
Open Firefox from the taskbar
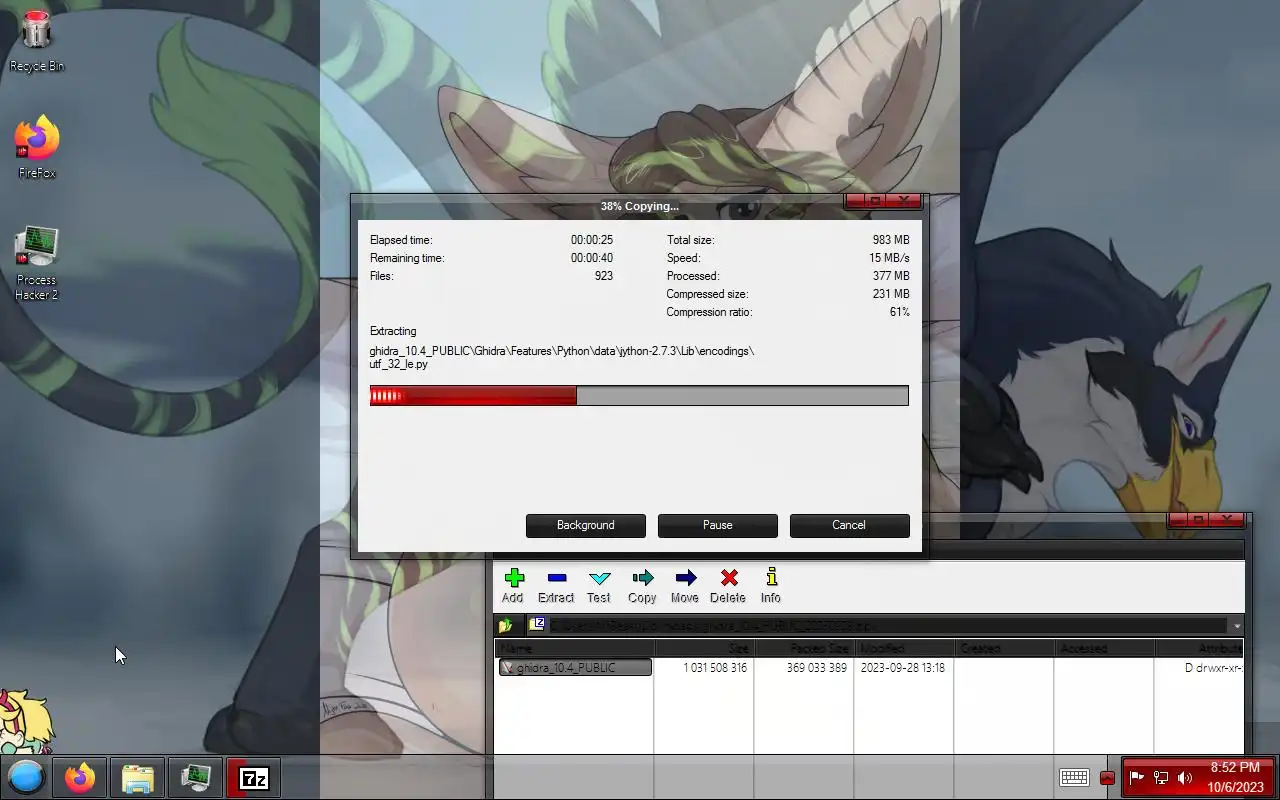(80, 777)
